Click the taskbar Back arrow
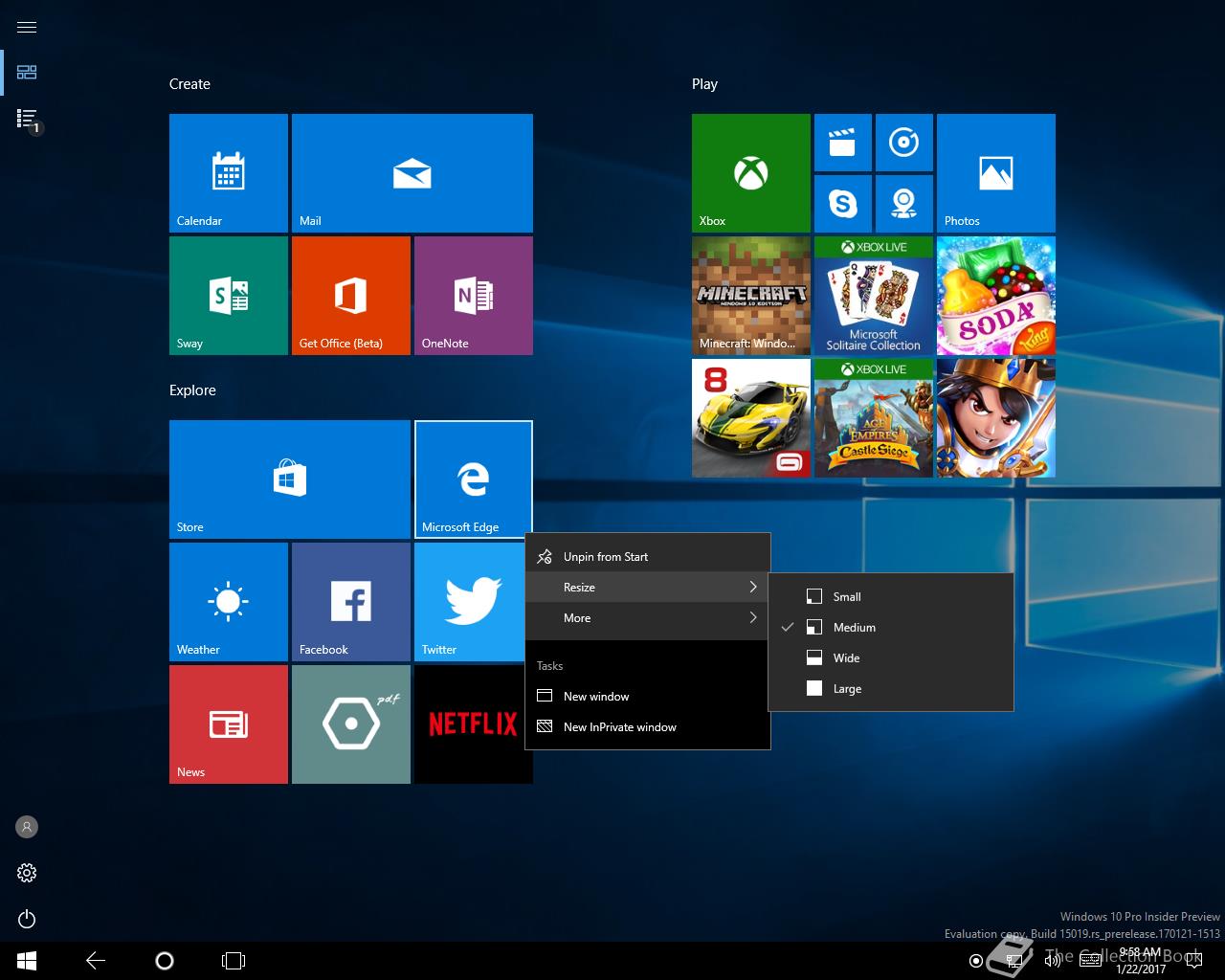1225x980 pixels. tap(96, 961)
